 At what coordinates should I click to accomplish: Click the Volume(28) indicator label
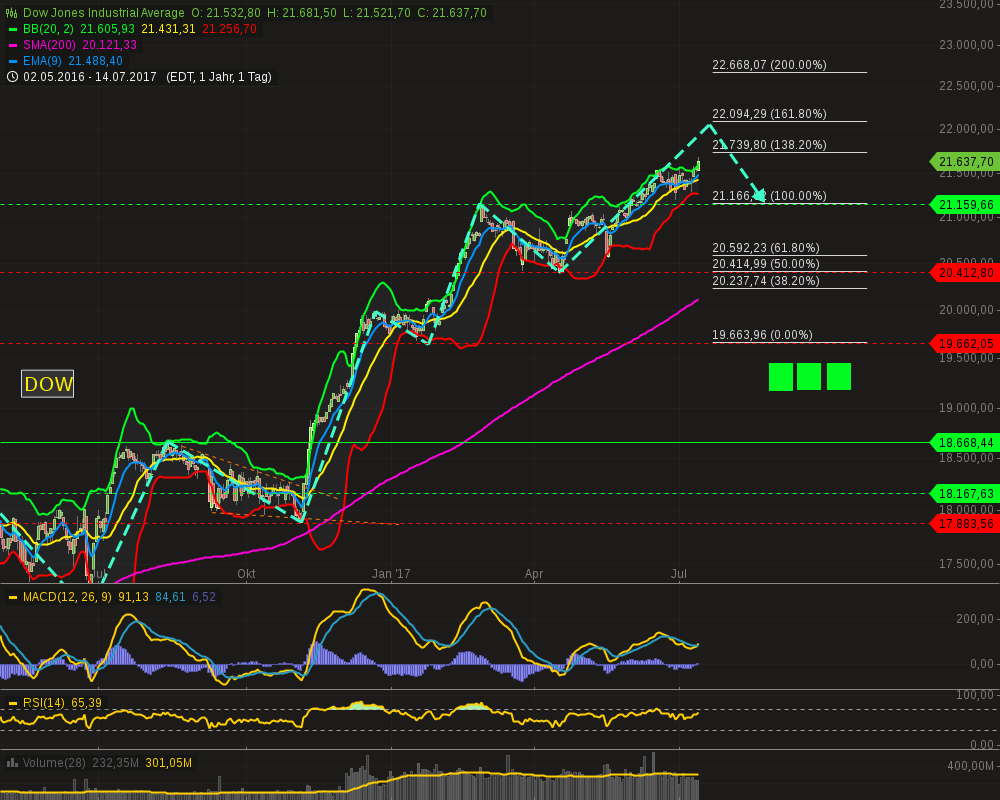[54, 763]
